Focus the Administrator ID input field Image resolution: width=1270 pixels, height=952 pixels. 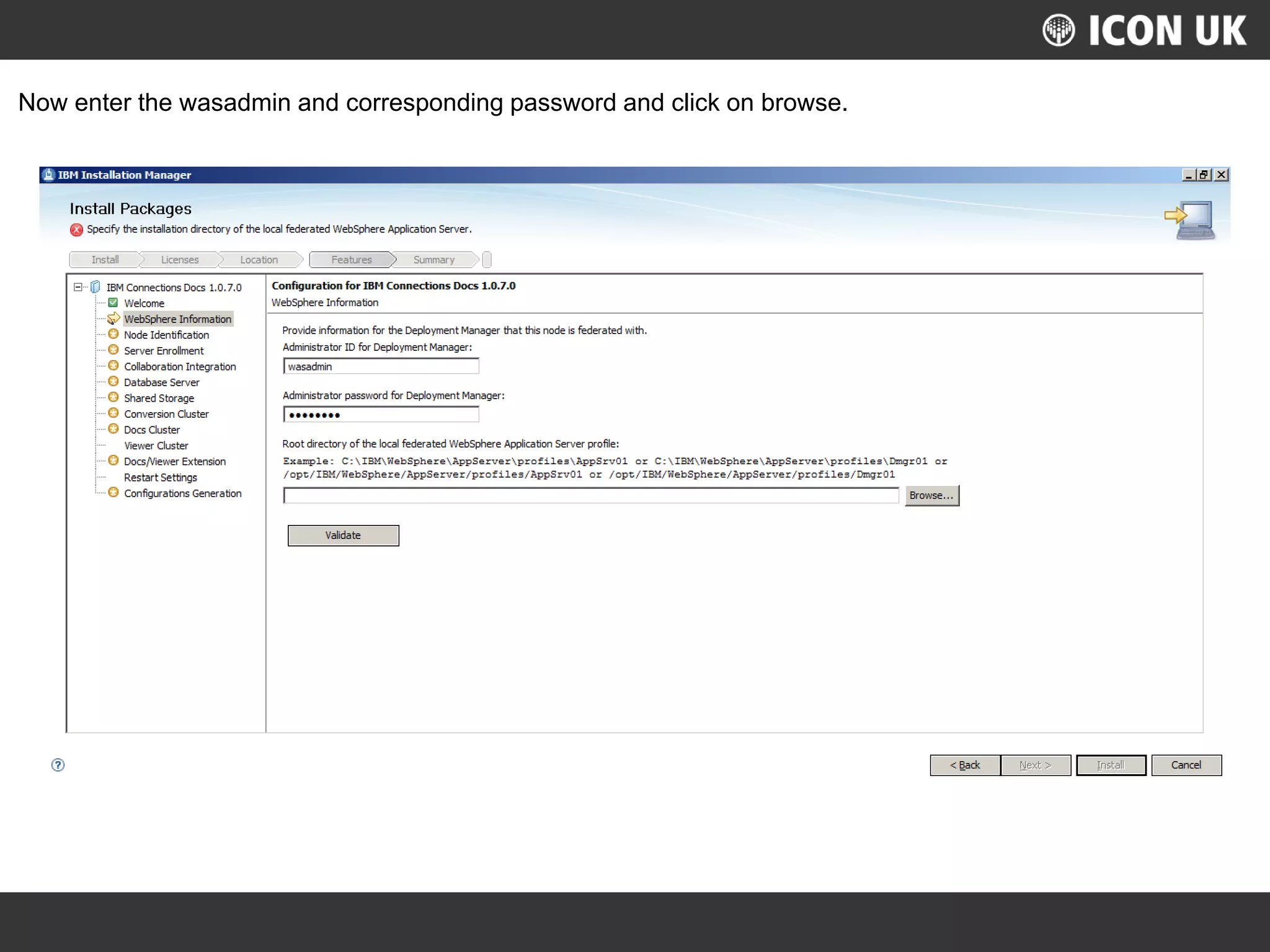[381, 366]
